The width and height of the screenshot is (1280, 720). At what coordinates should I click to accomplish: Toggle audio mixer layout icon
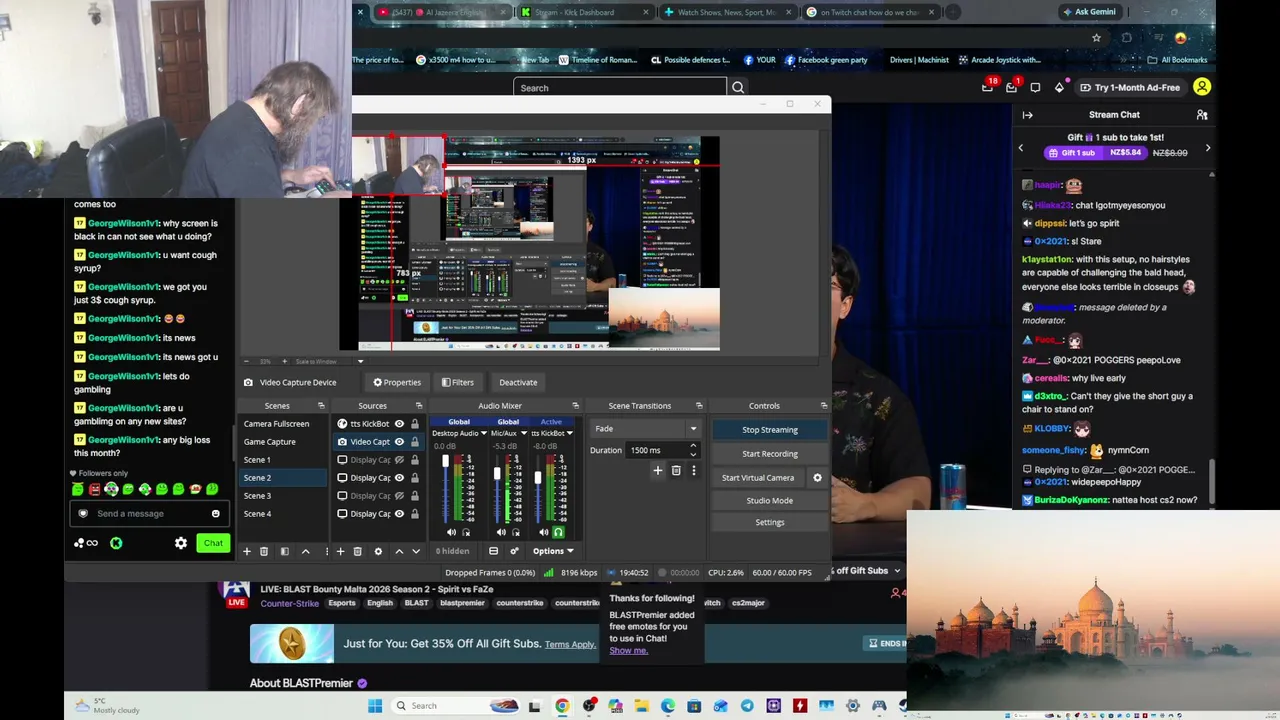point(493,551)
